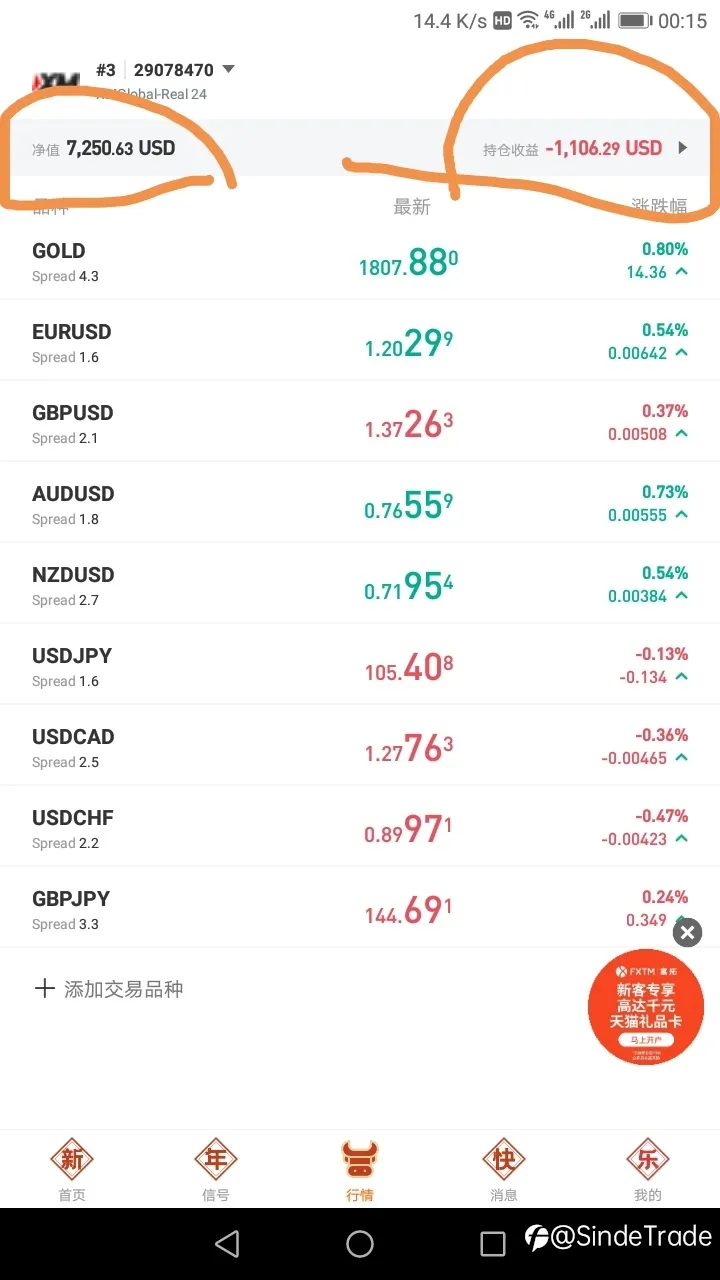Click 添加交易品种 add symbol button
720x1280 pixels.
(x=109, y=989)
